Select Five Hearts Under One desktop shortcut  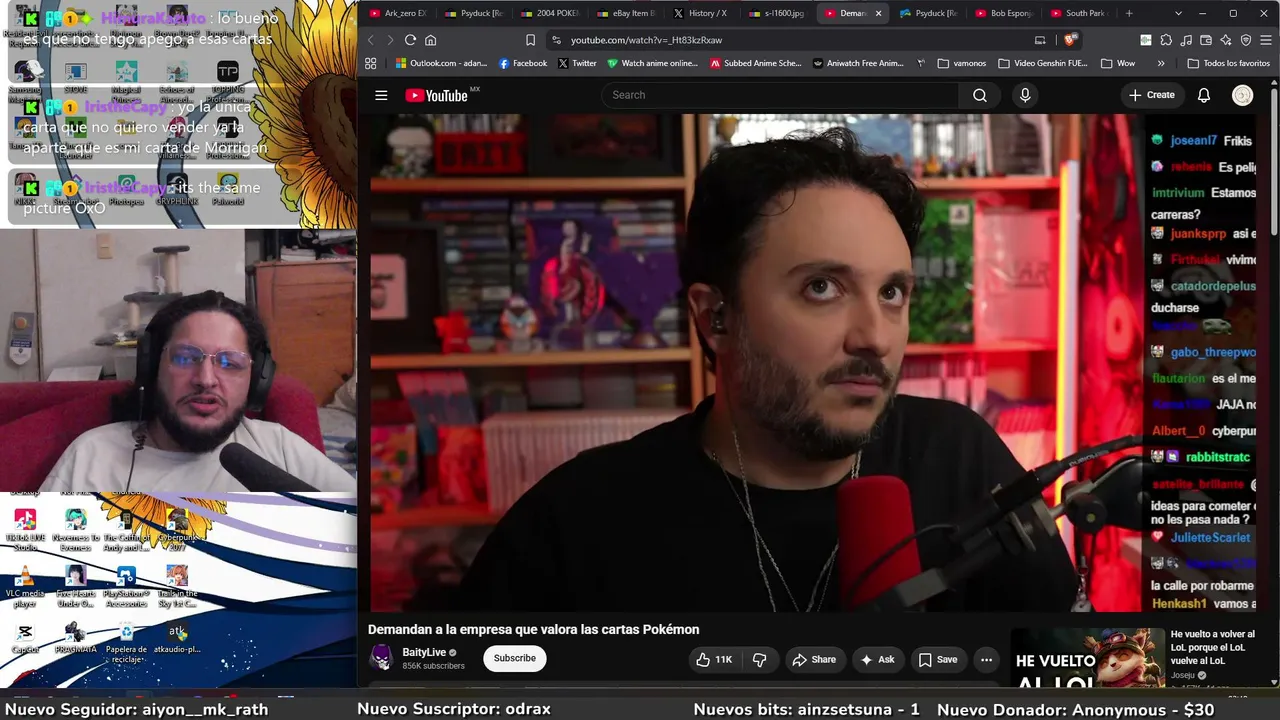(x=75, y=586)
